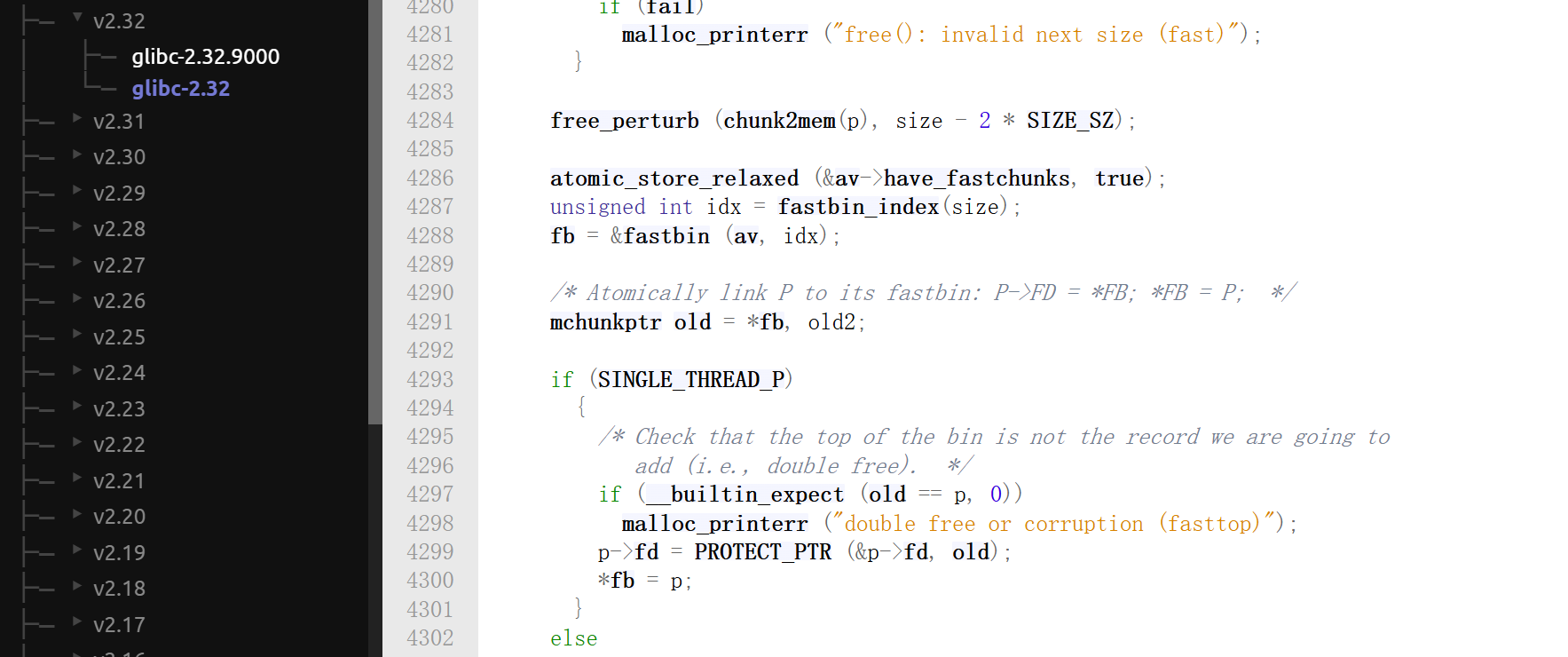Follow the atomic_store_relaxed identifier
Screen dimensions: 1568x657
674,179
